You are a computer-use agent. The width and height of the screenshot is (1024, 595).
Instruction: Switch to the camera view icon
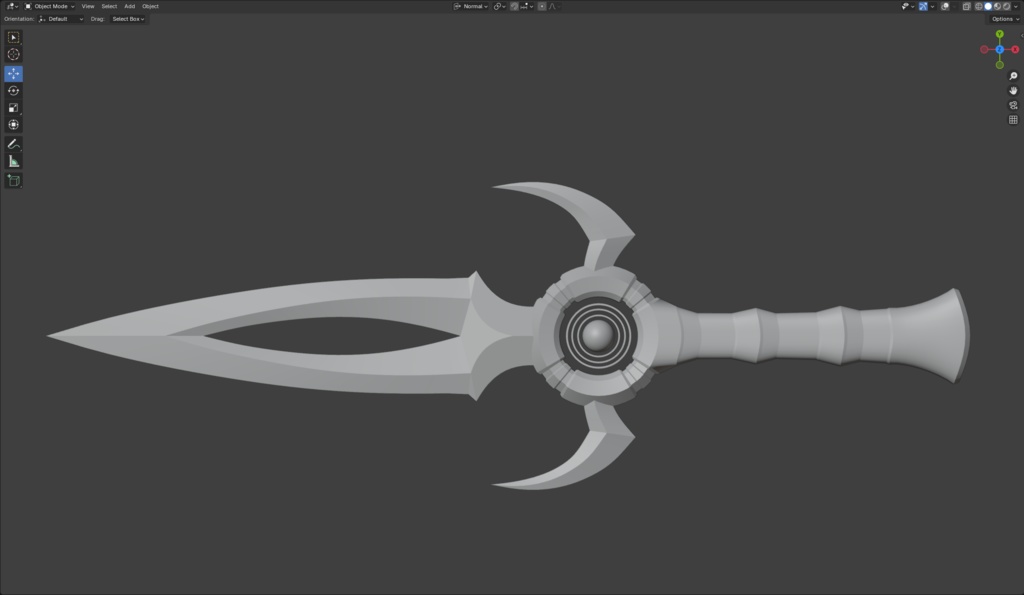[1013, 103]
